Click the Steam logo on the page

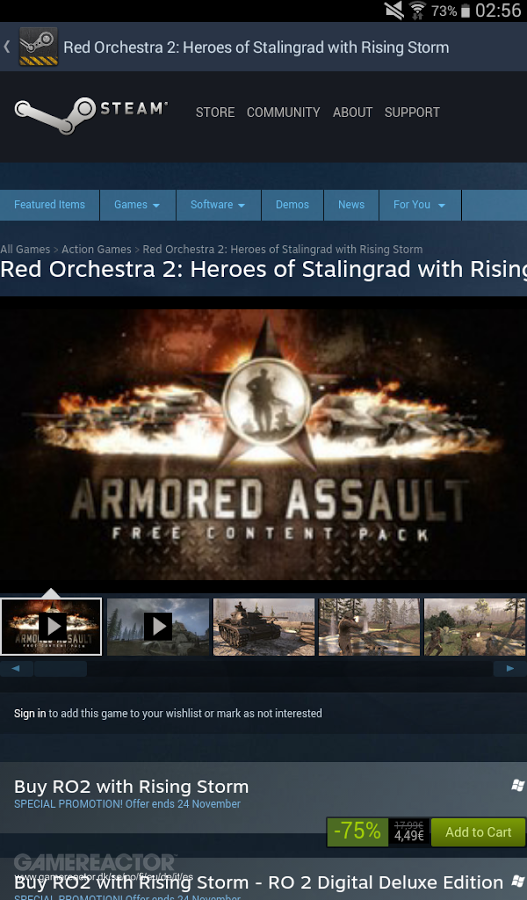point(91,114)
